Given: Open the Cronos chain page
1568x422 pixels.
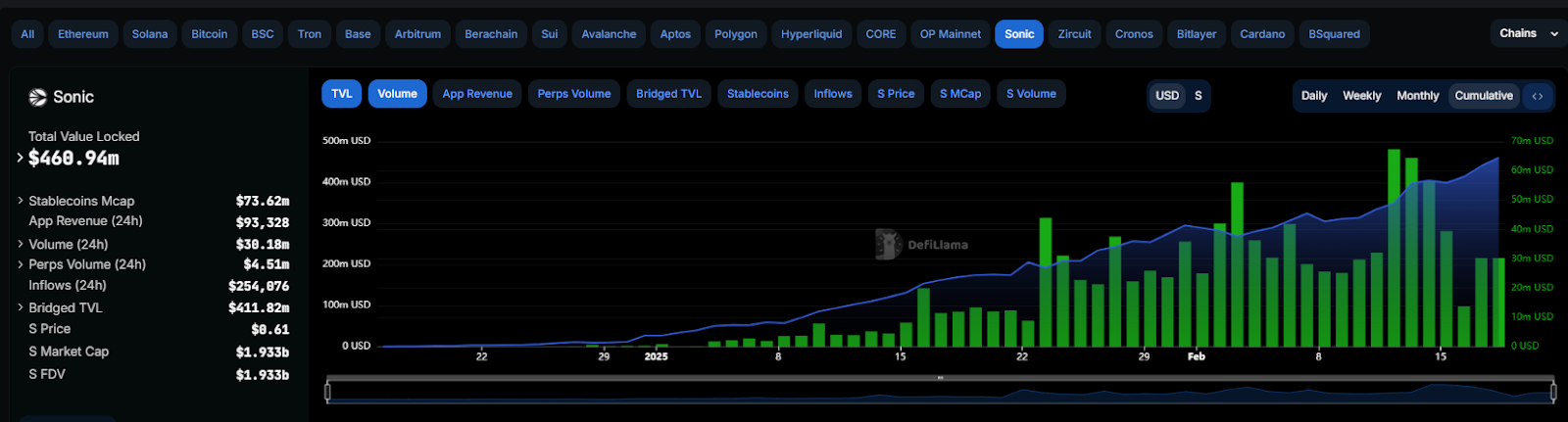Looking at the screenshot, I should pyautogui.click(x=1134, y=34).
